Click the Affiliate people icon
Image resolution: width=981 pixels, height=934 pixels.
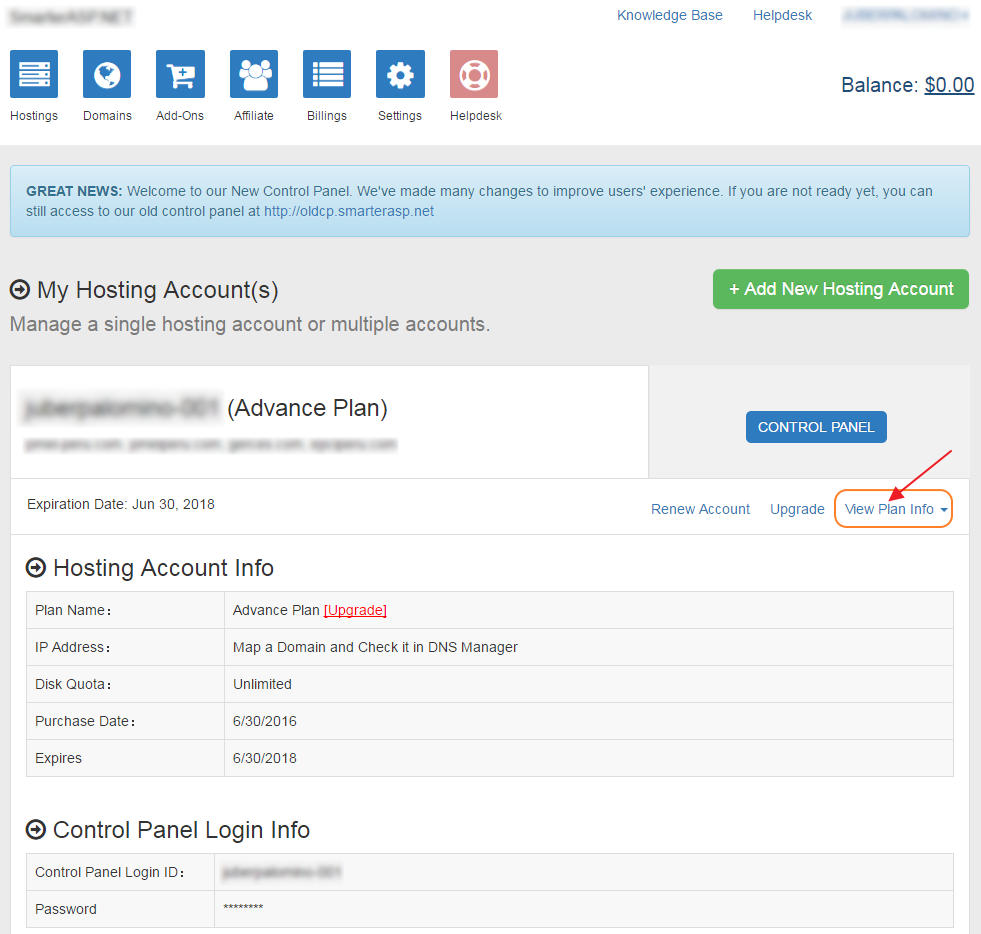pos(253,74)
